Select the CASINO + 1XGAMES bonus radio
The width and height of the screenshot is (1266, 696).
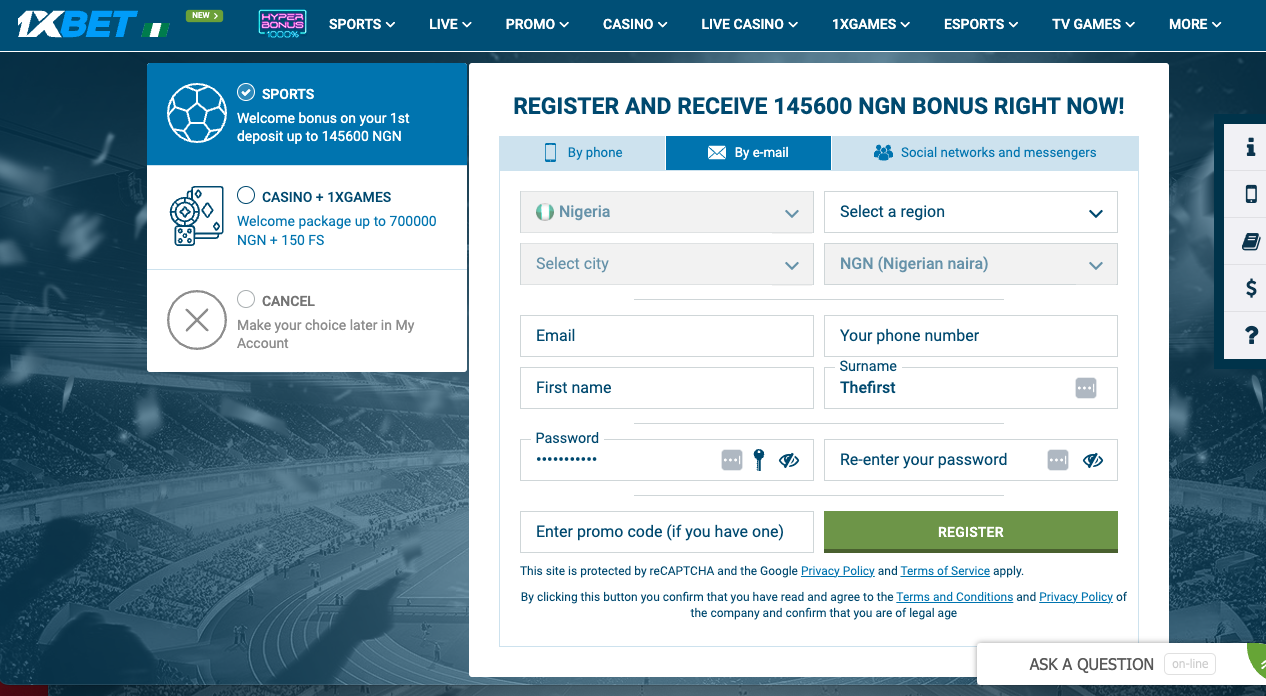(x=246, y=196)
